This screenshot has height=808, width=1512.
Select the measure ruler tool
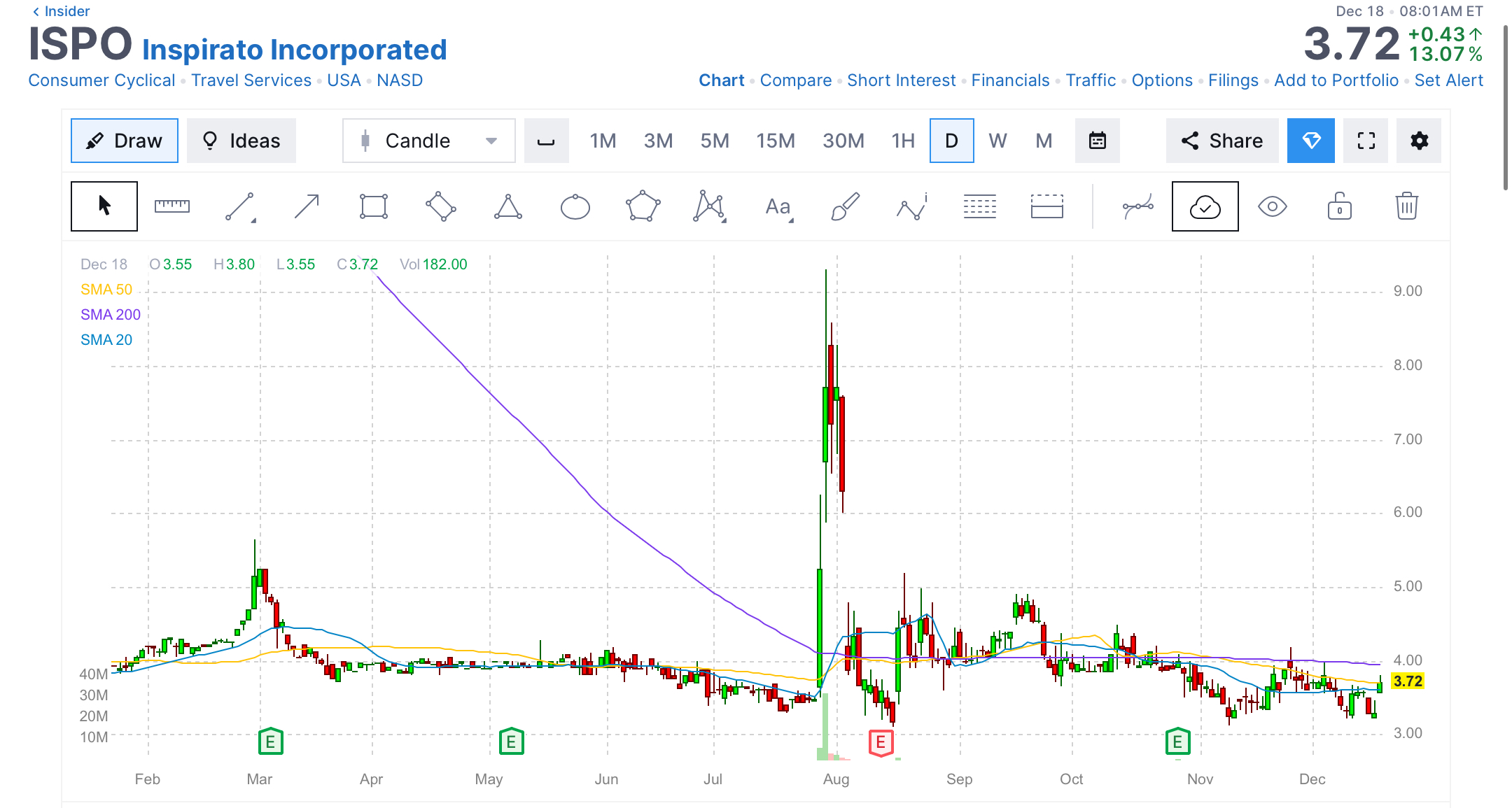coord(172,206)
